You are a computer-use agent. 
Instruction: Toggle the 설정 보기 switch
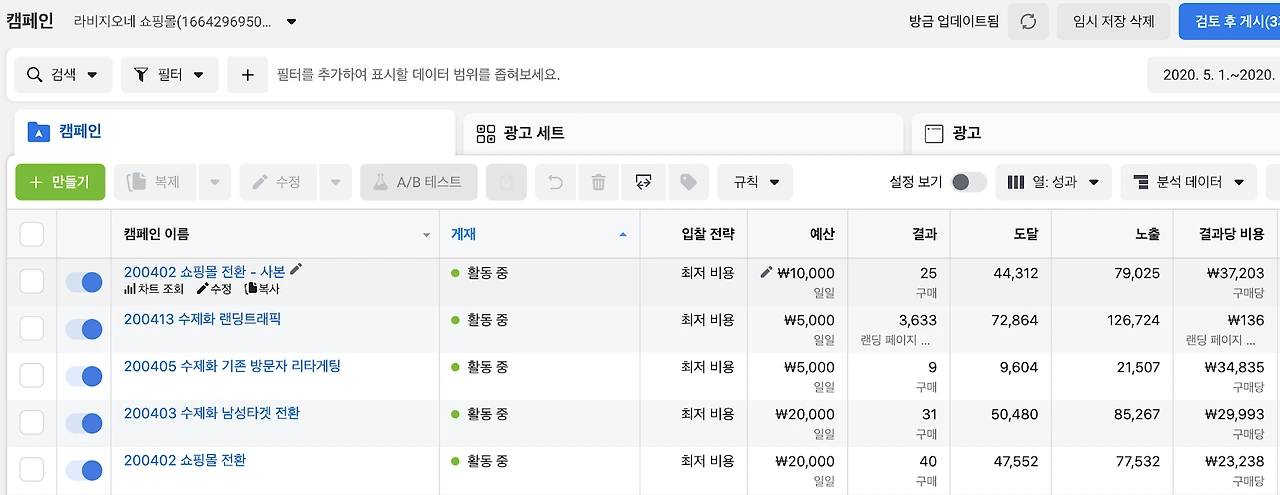coord(968,182)
